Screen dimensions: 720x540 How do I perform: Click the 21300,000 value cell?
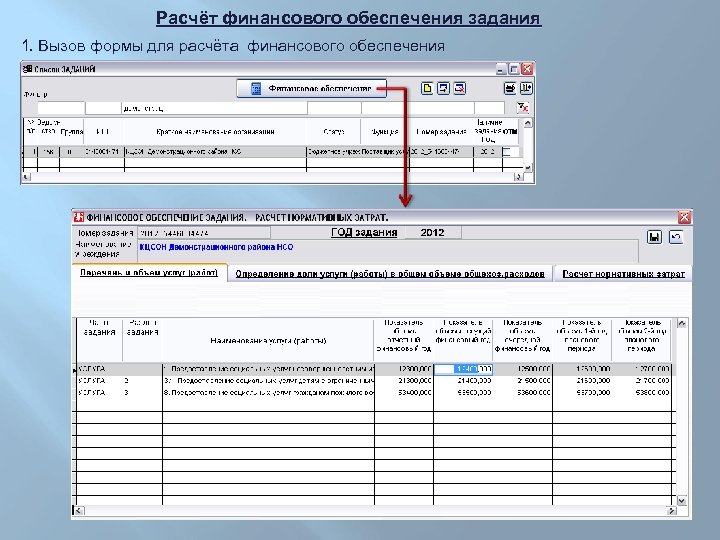point(404,381)
